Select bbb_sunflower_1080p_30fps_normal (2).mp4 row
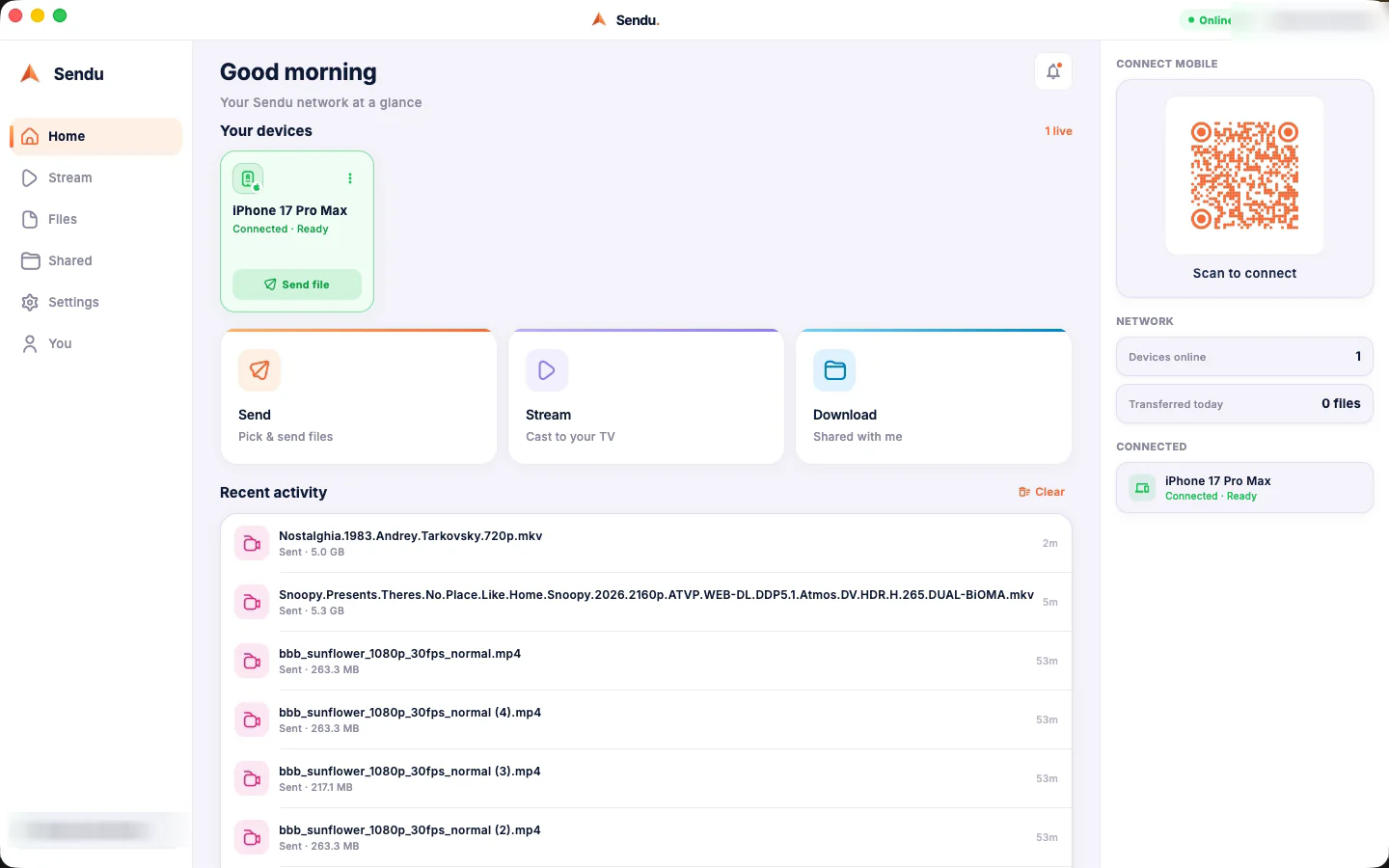 coord(646,838)
